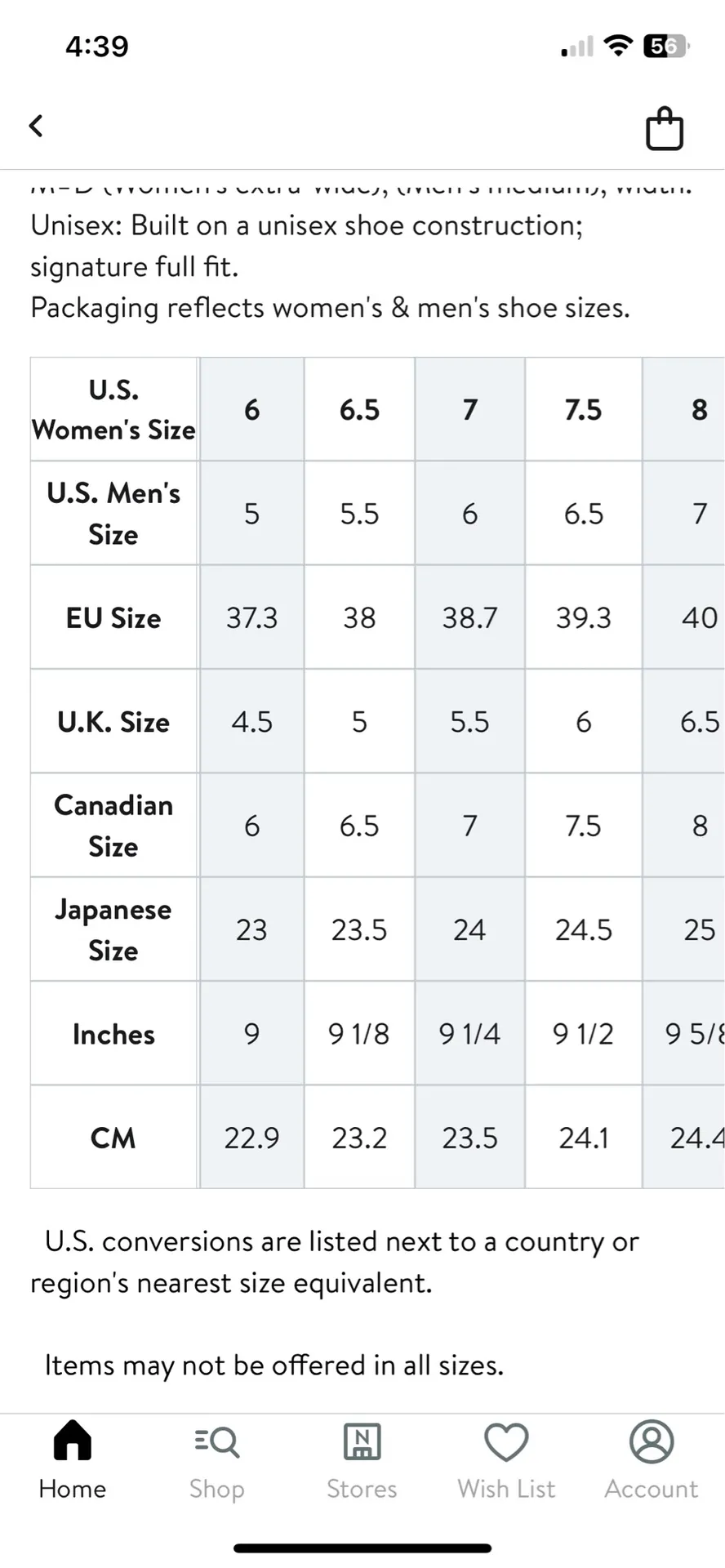Tap the Wi-Fi status icon

(618, 46)
